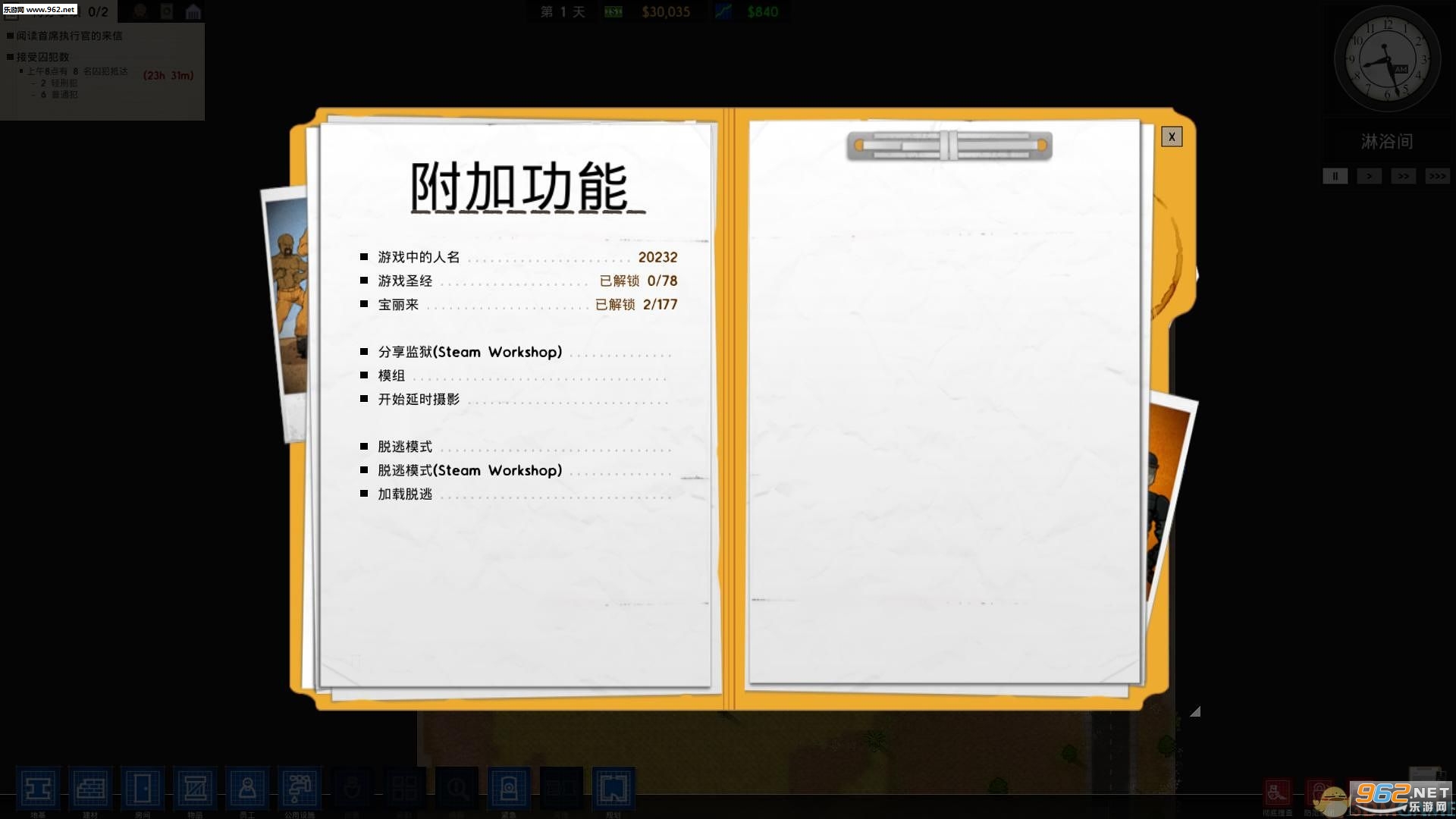Select the 紧急 emergency siren icon
The width and height of the screenshot is (1456, 819).
(x=509, y=789)
